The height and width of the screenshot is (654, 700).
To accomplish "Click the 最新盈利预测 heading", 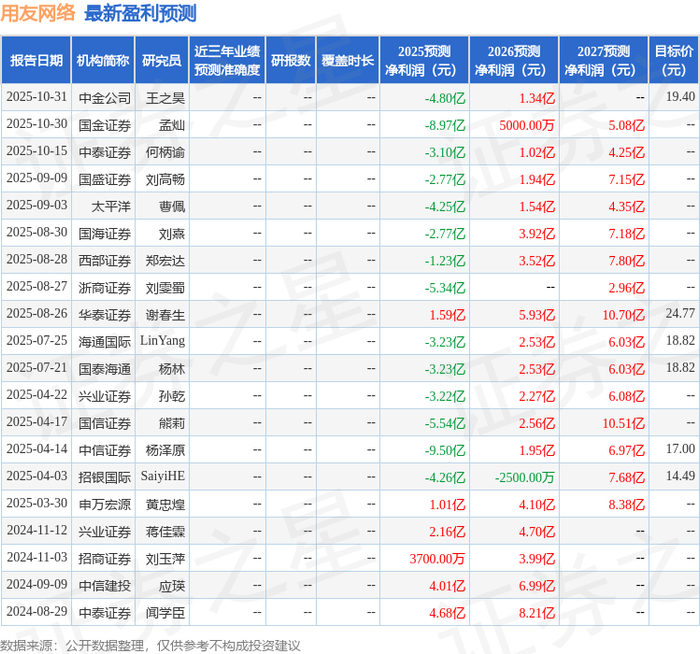I will pyautogui.click(x=140, y=13).
